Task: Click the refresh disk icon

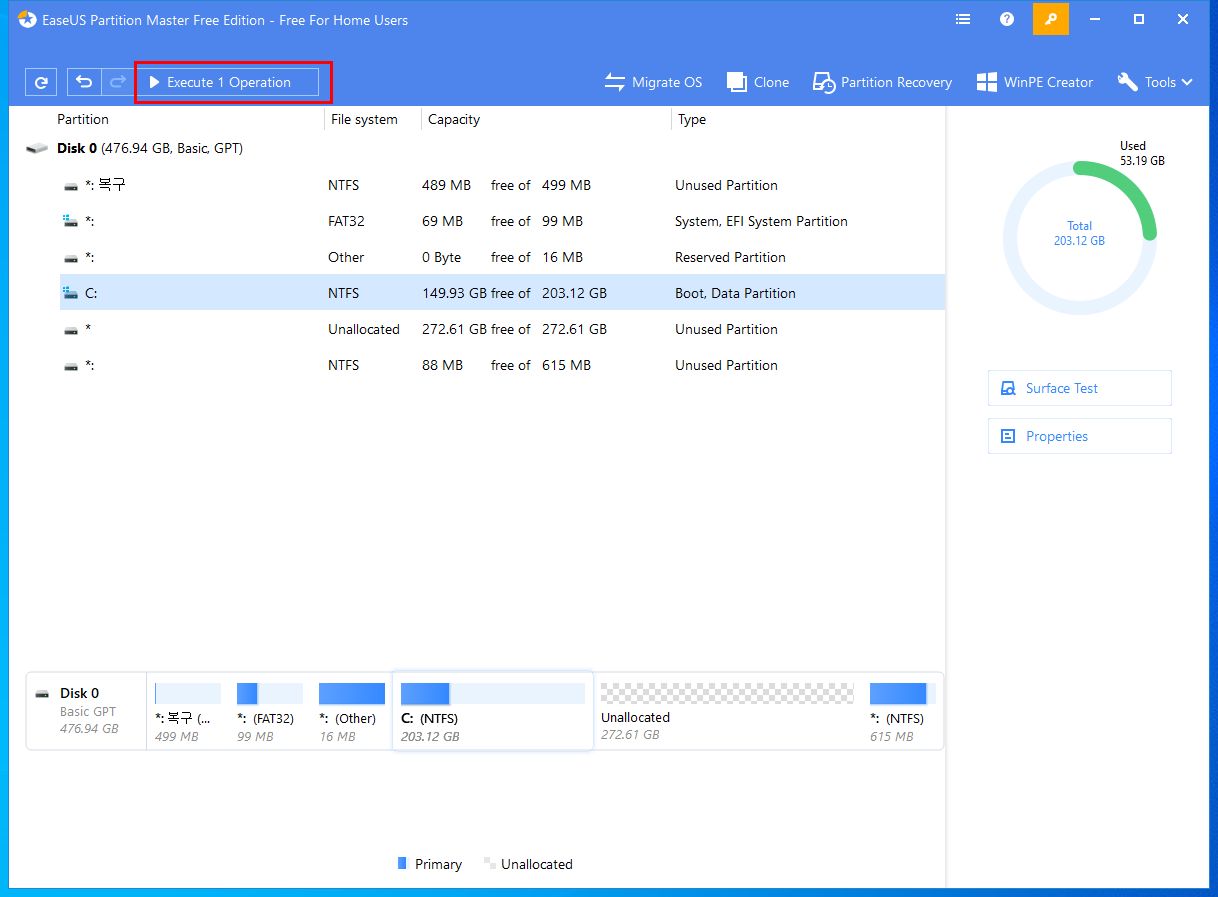Action: (41, 83)
